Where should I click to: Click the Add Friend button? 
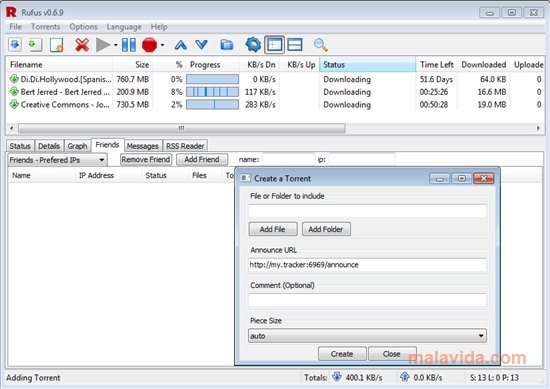pyautogui.click(x=202, y=160)
